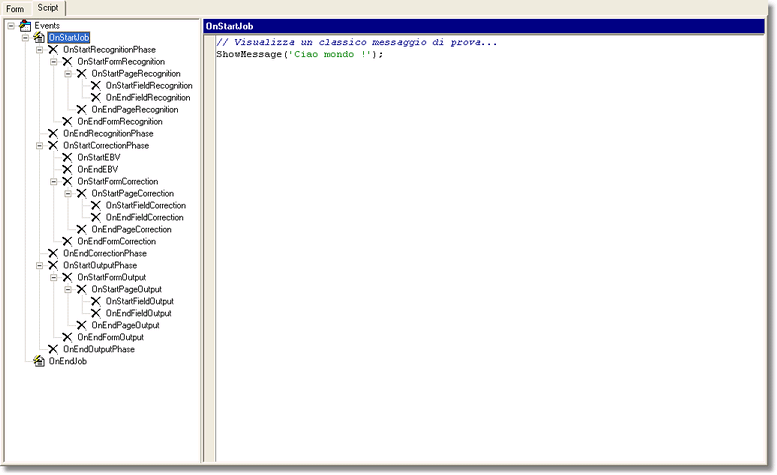Click the X icon beside OnStartFormOutput
Image resolution: width=777 pixels, height=475 pixels.
pos(67,277)
